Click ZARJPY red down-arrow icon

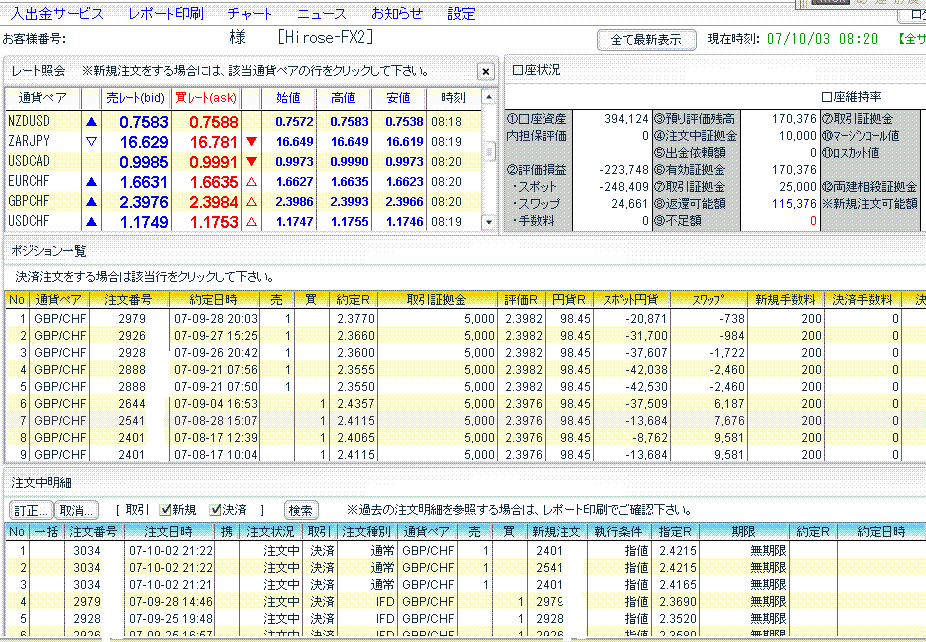tap(251, 142)
